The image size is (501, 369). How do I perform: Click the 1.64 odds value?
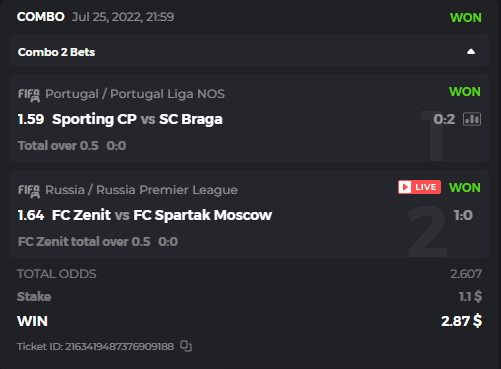tap(31, 215)
